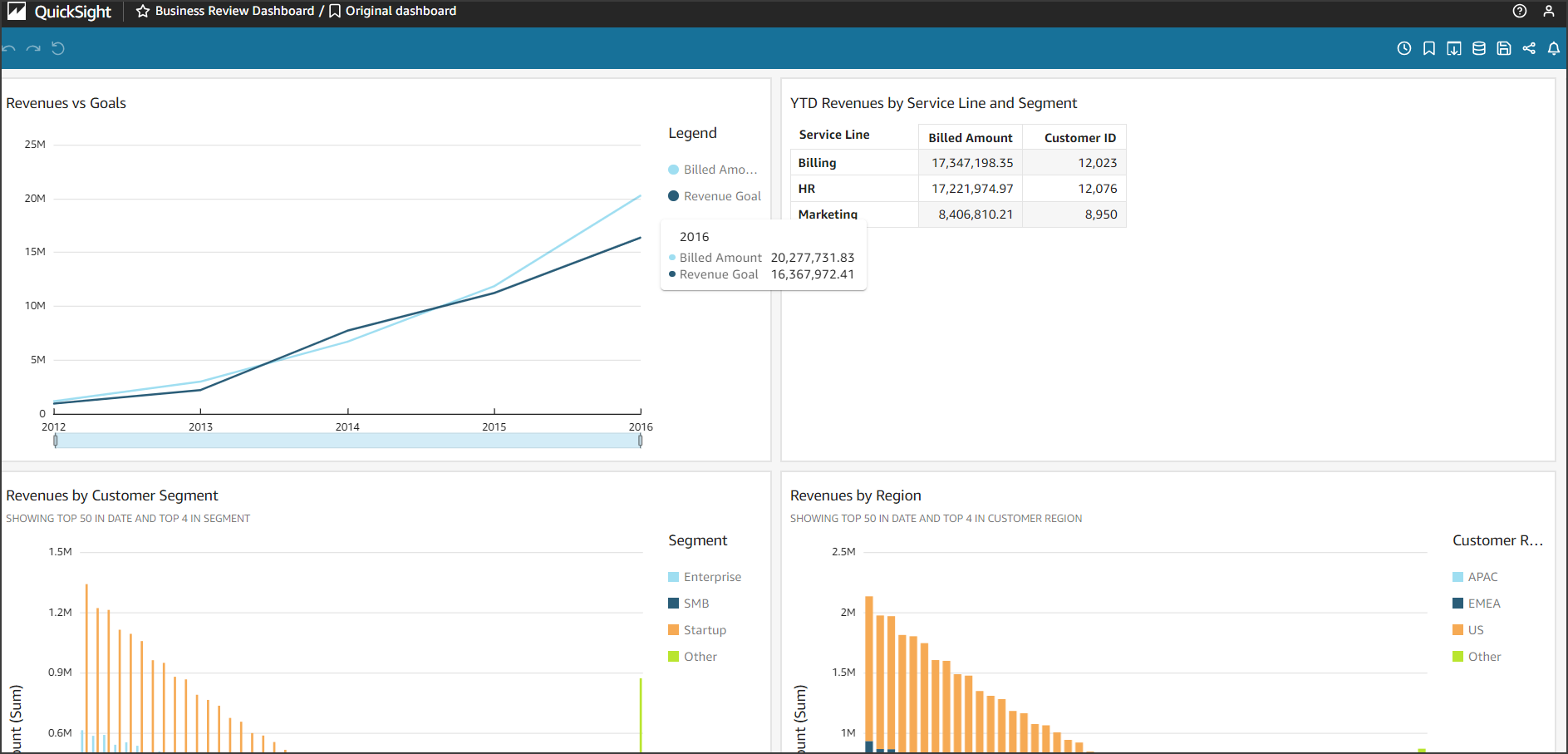
Task: Click right handle of date range slider
Action: pos(641,441)
